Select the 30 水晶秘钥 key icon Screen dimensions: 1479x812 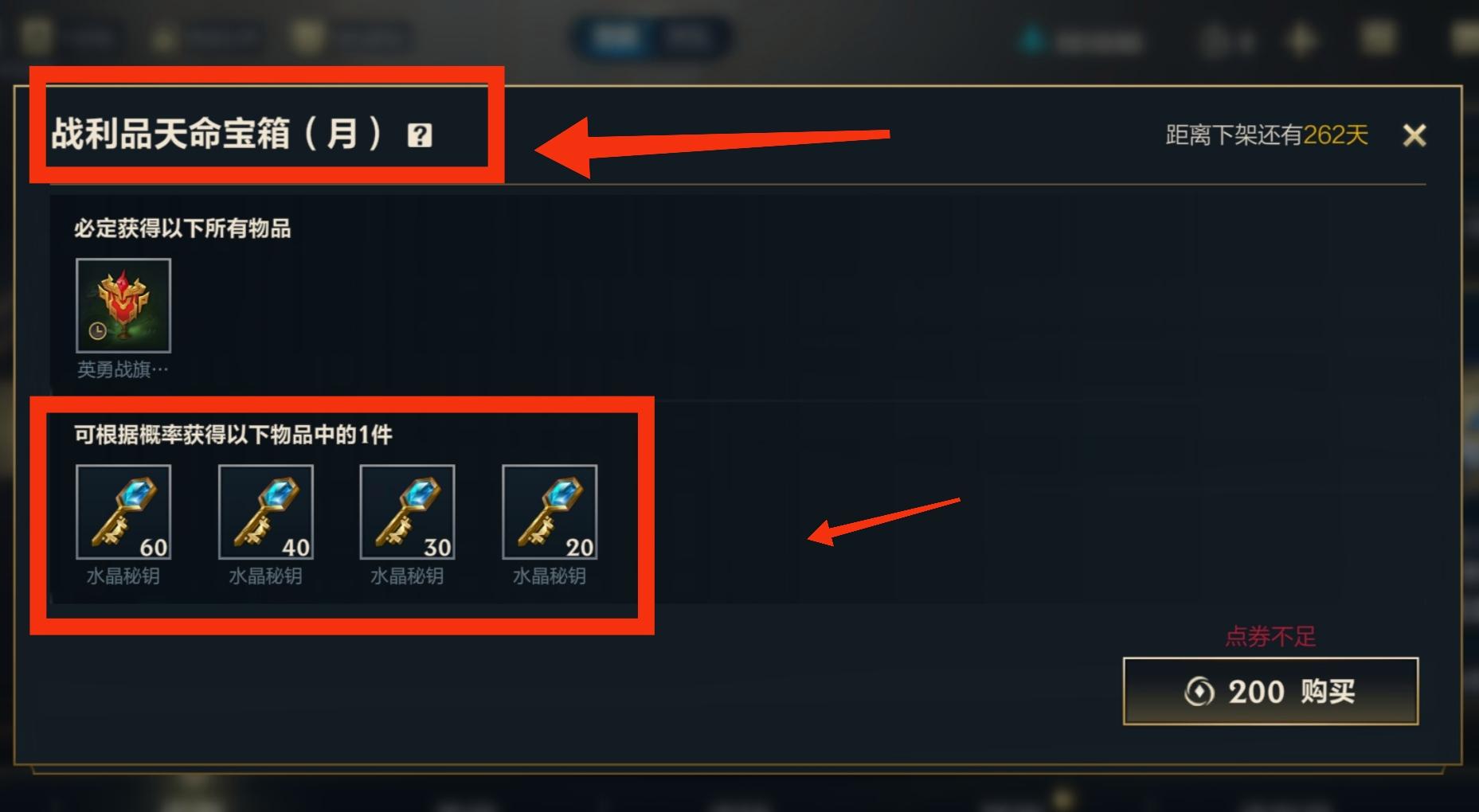tap(408, 513)
